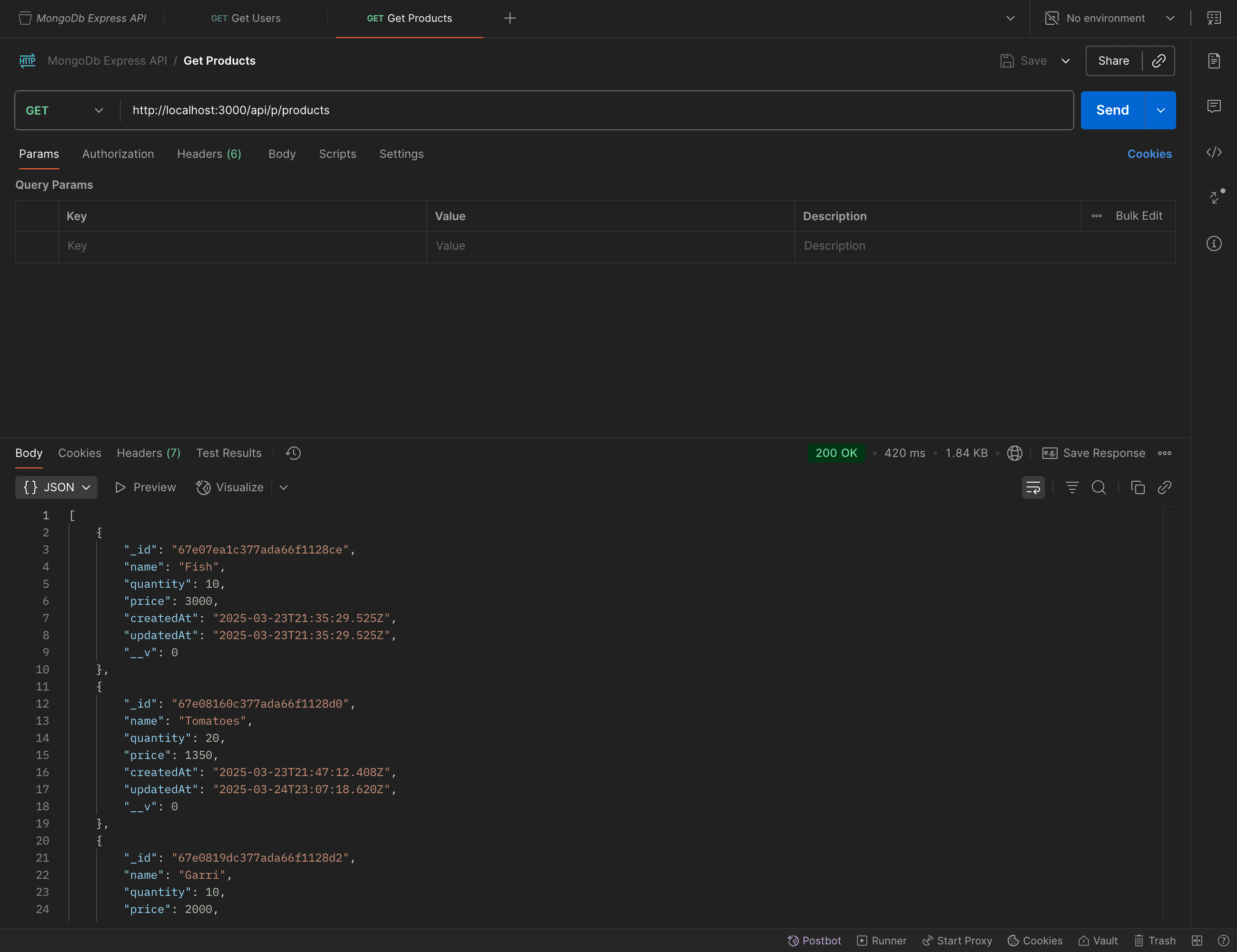Switch to the Get Users tab
Image resolution: width=1237 pixels, height=952 pixels.
click(x=246, y=18)
